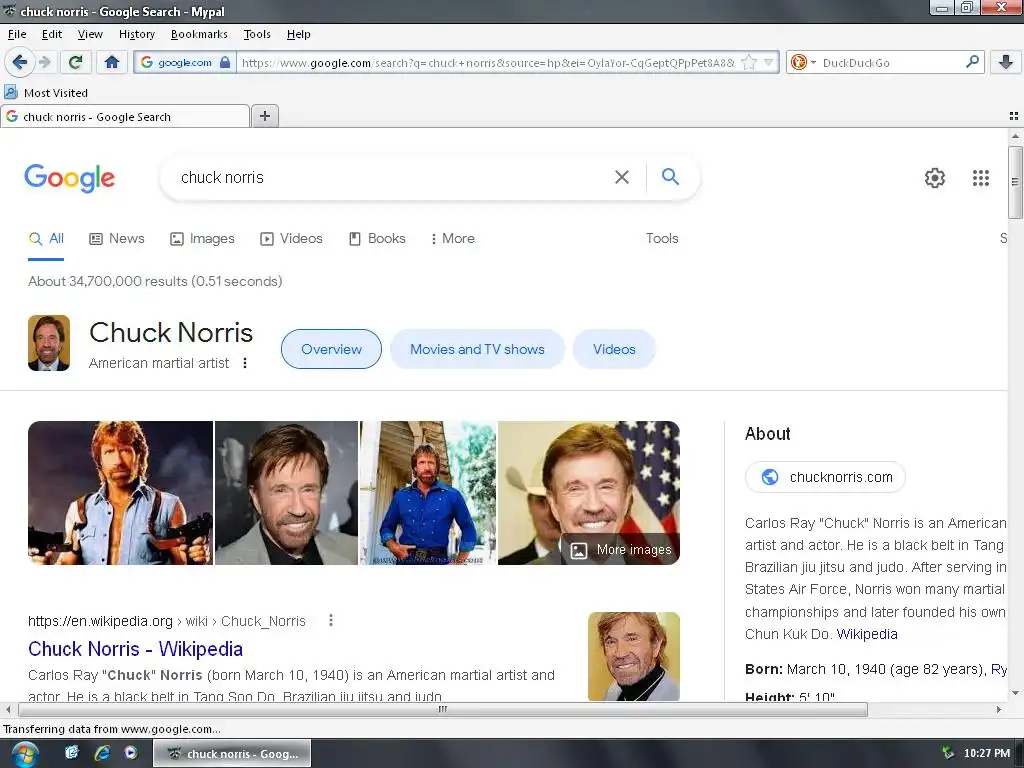
Task: Click the Wikipedia result thumbnail photo
Action: [x=633, y=656]
